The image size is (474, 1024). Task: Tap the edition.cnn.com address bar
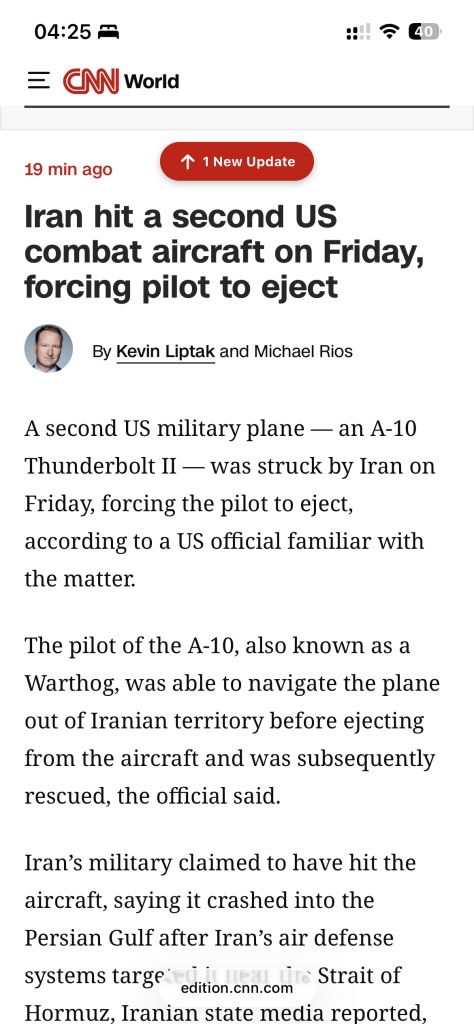click(x=236, y=988)
